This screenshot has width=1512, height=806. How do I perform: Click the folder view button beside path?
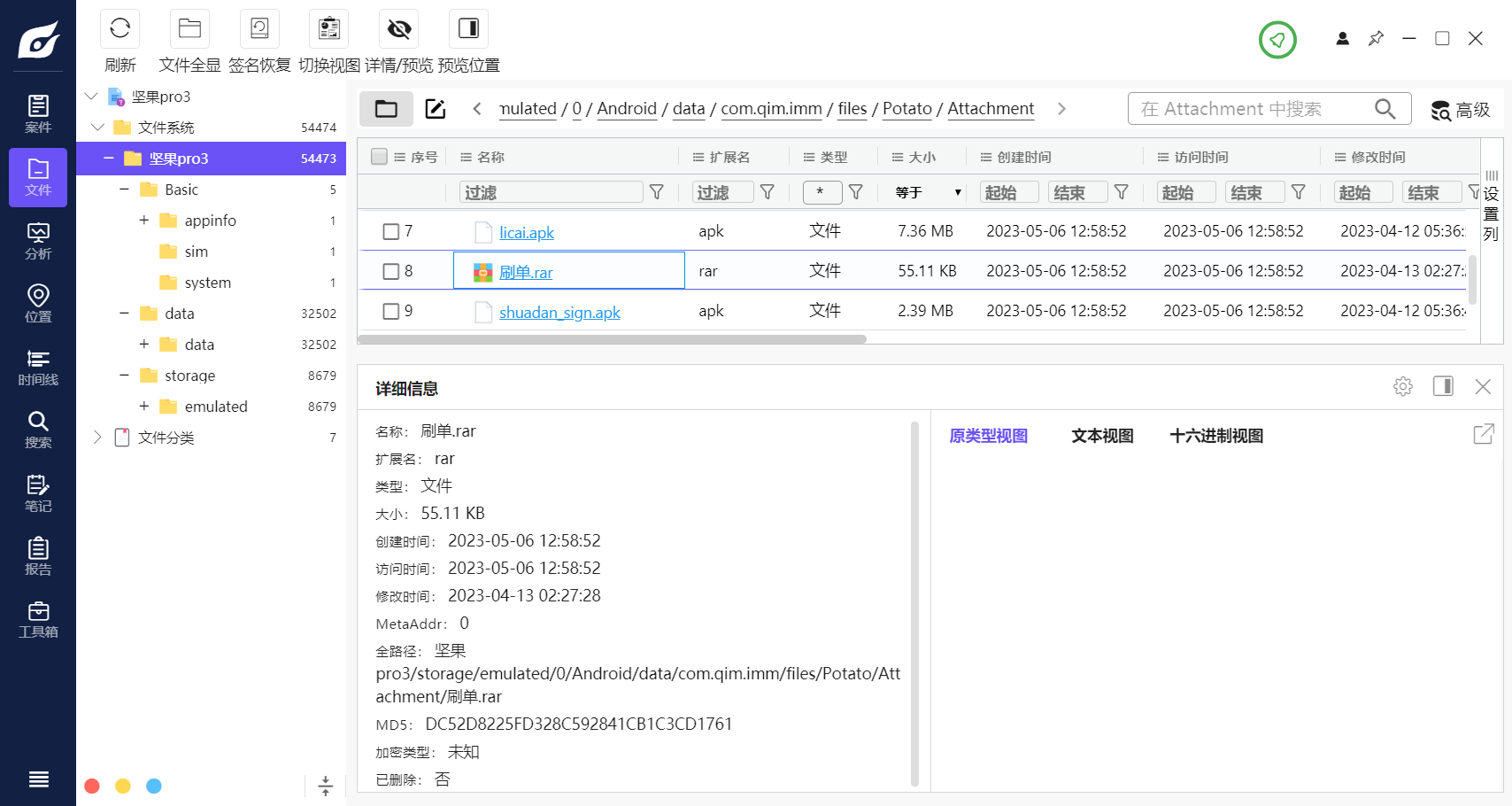click(x=386, y=109)
